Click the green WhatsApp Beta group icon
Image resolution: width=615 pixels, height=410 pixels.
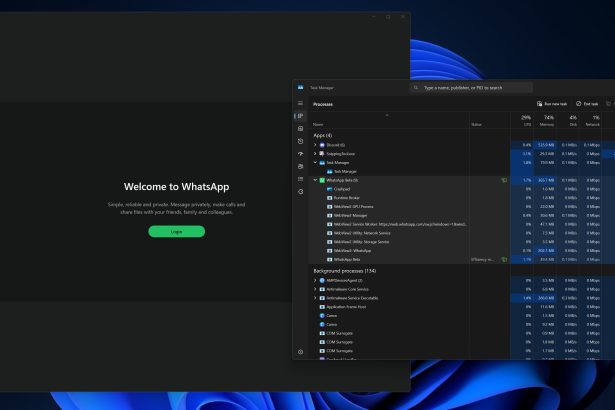(x=322, y=180)
